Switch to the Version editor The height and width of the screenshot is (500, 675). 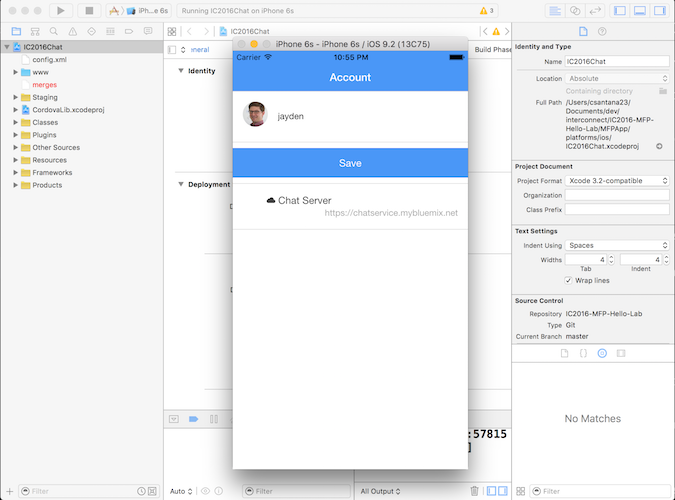pos(594,11)
